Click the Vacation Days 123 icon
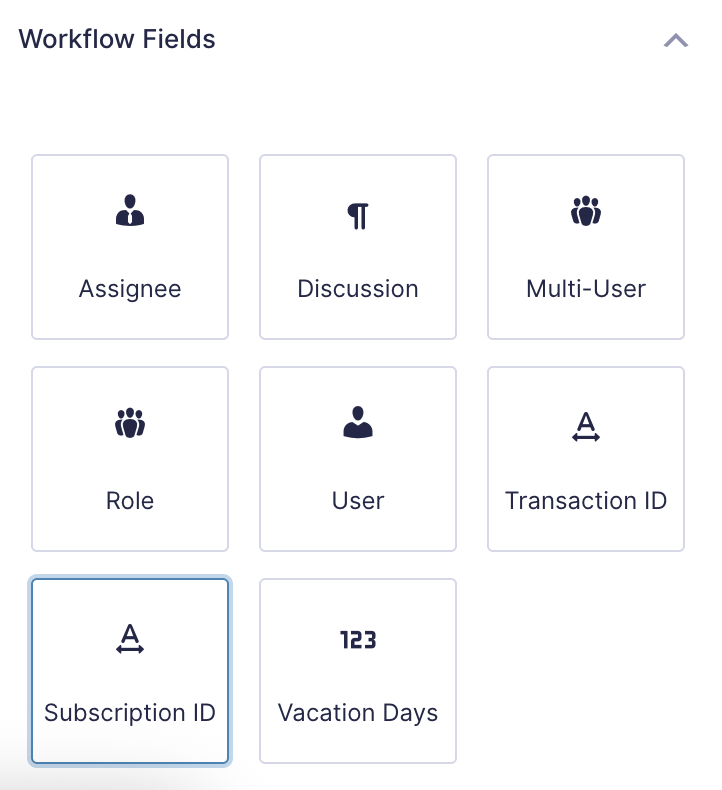The image size is (722, 790). click(x=358, y=640)
